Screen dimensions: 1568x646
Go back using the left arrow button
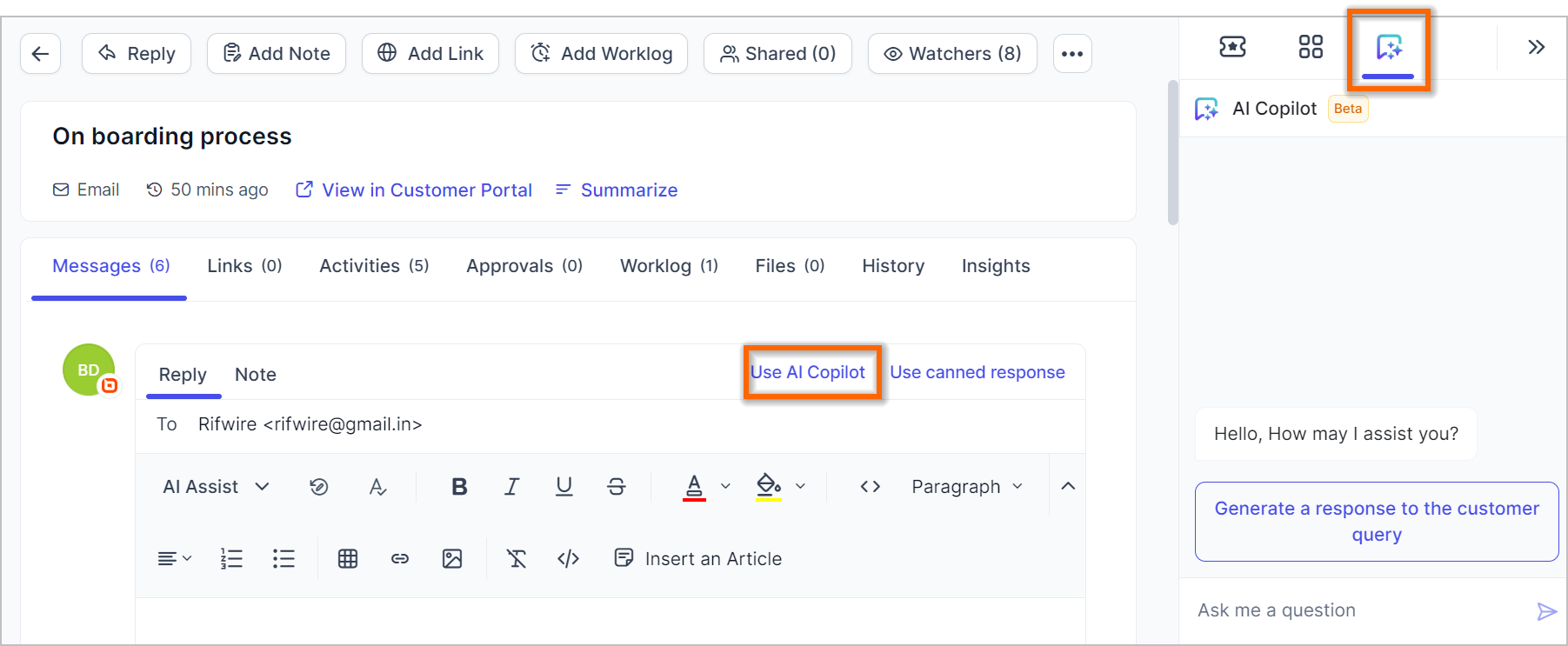point(40,54)
